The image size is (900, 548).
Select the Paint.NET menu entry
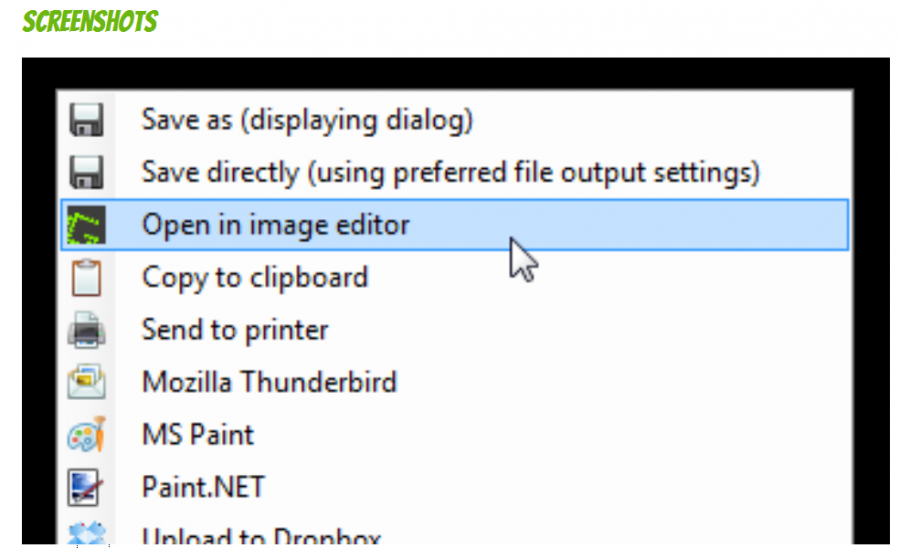point(203,487)
